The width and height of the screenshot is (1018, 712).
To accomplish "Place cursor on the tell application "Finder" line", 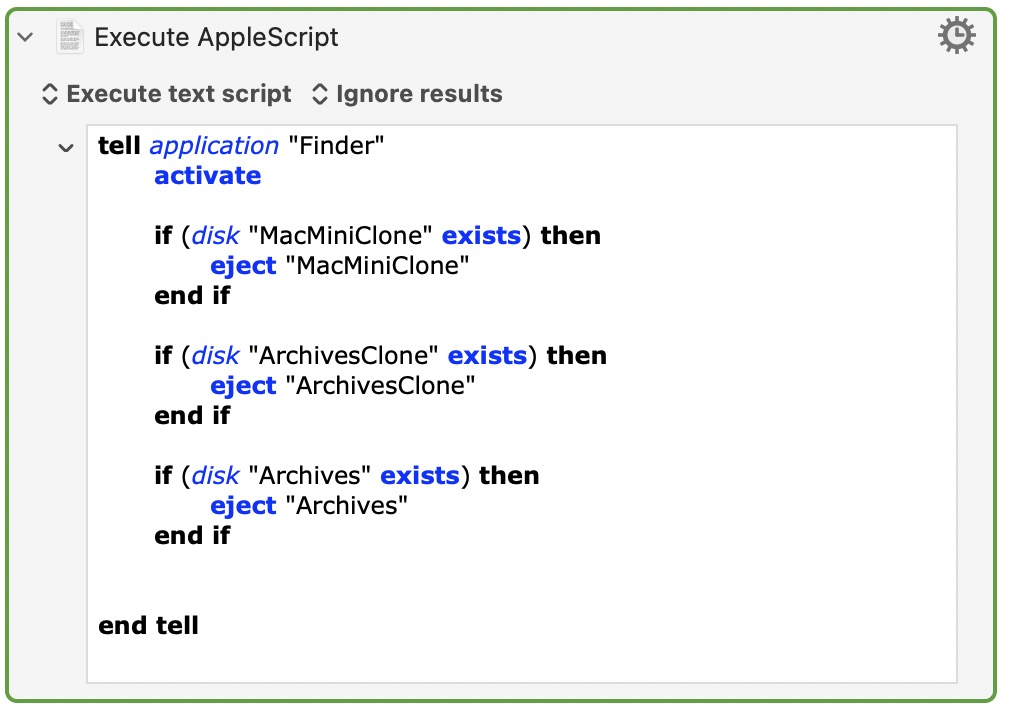I will (241, 146).
